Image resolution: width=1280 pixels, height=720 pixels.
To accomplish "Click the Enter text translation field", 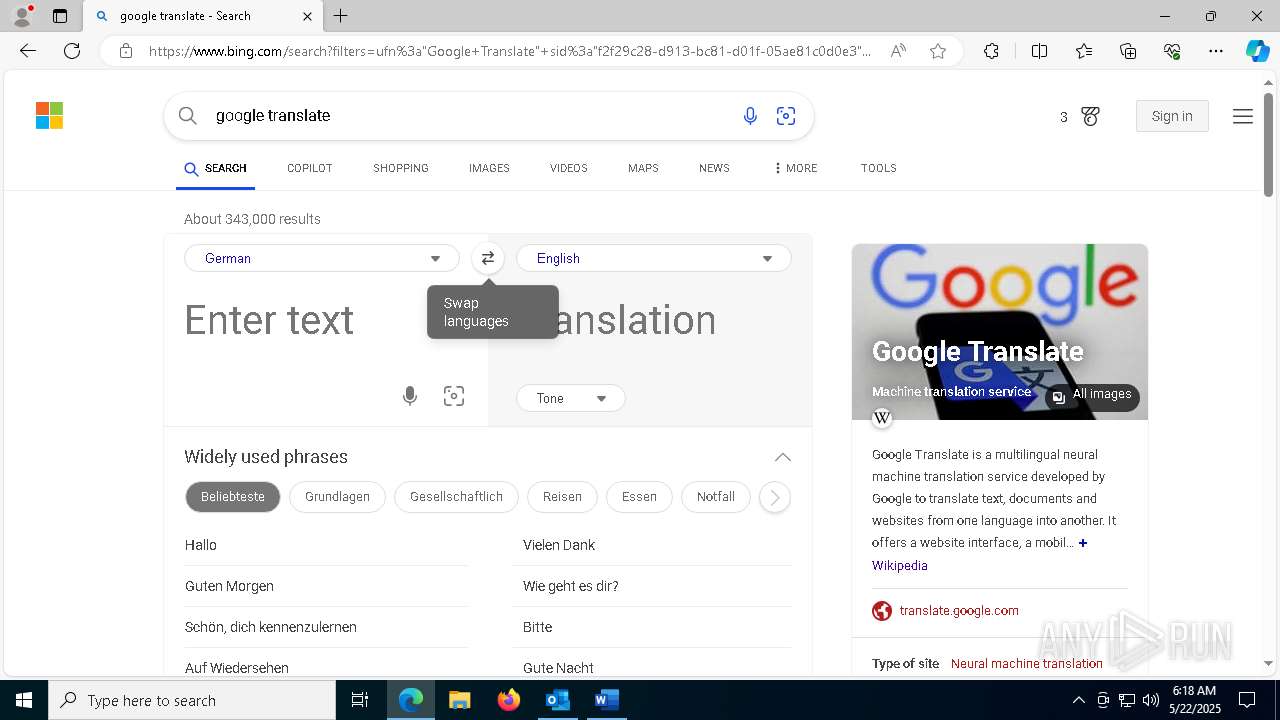I will click(x=326, y=320).
